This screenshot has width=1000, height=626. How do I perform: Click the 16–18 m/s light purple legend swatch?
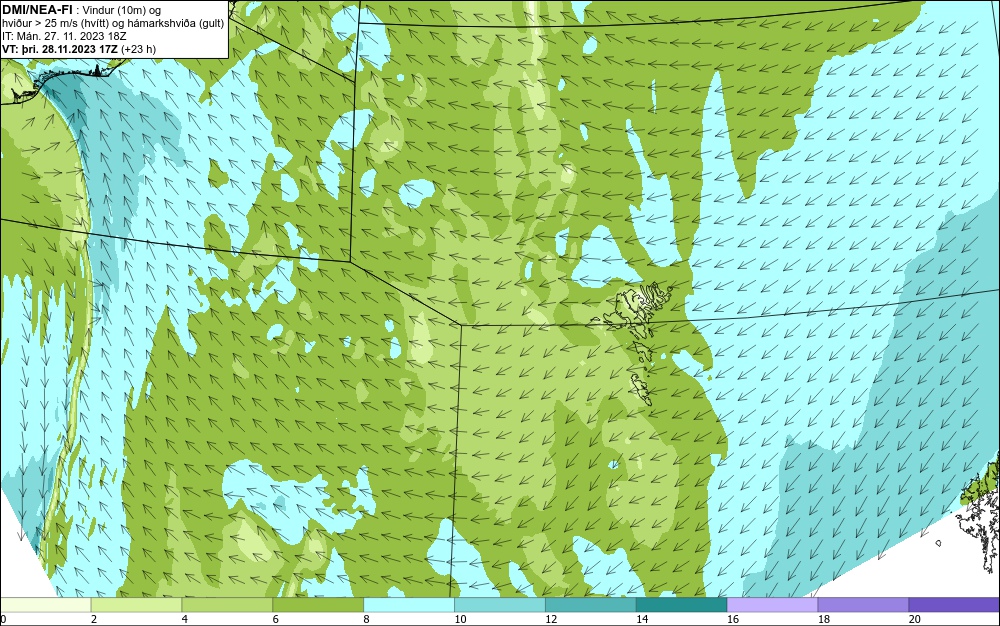(x=772, y=604)
